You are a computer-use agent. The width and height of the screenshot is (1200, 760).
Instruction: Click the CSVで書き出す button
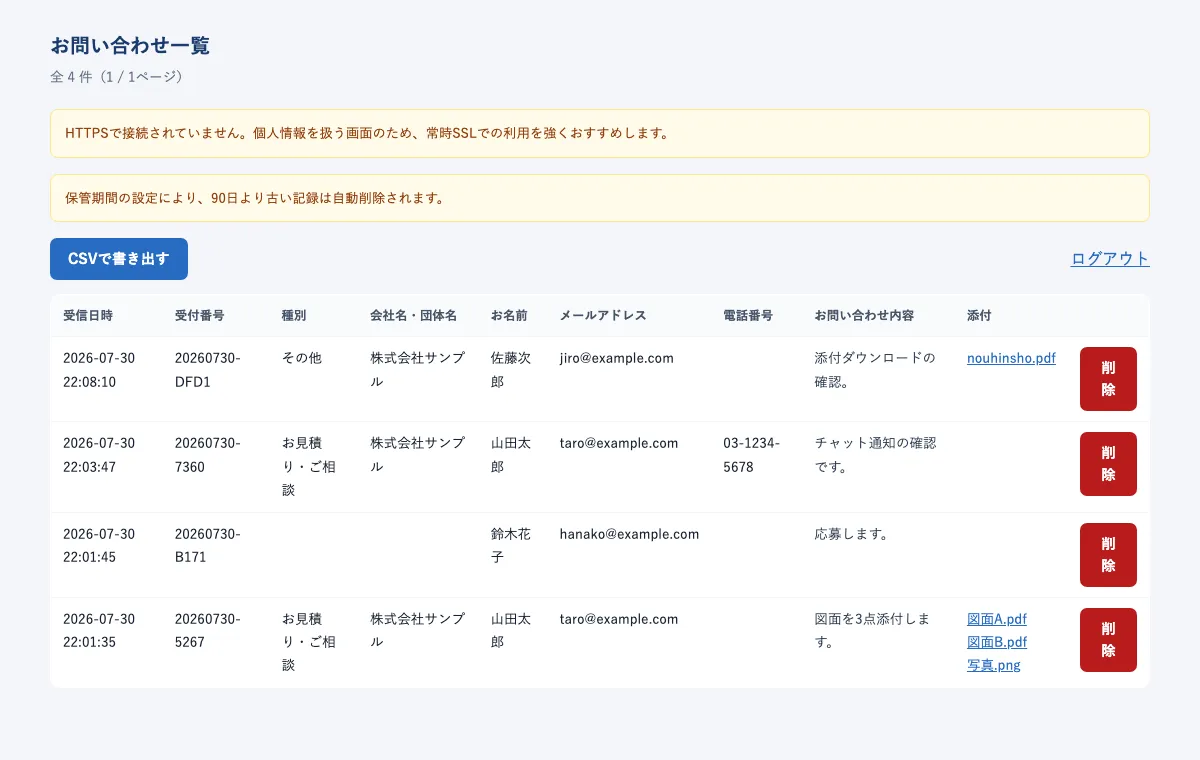[x=119, y=259]
